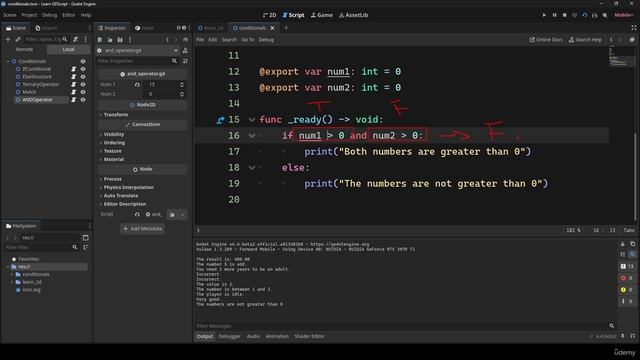
Task: Open object documentation icon beside and_operator.gd
Action: [185, 50]
